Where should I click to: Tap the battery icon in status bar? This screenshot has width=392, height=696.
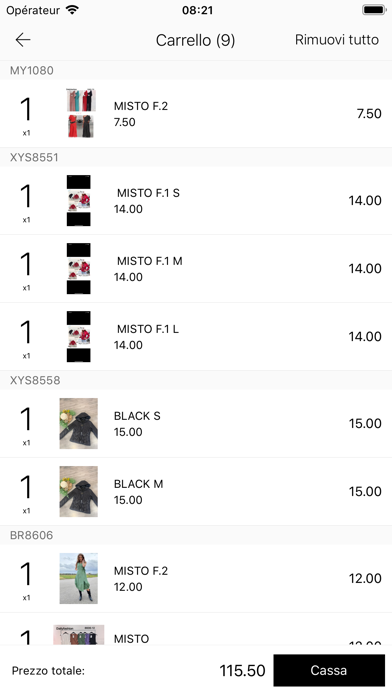click(374, 10)
